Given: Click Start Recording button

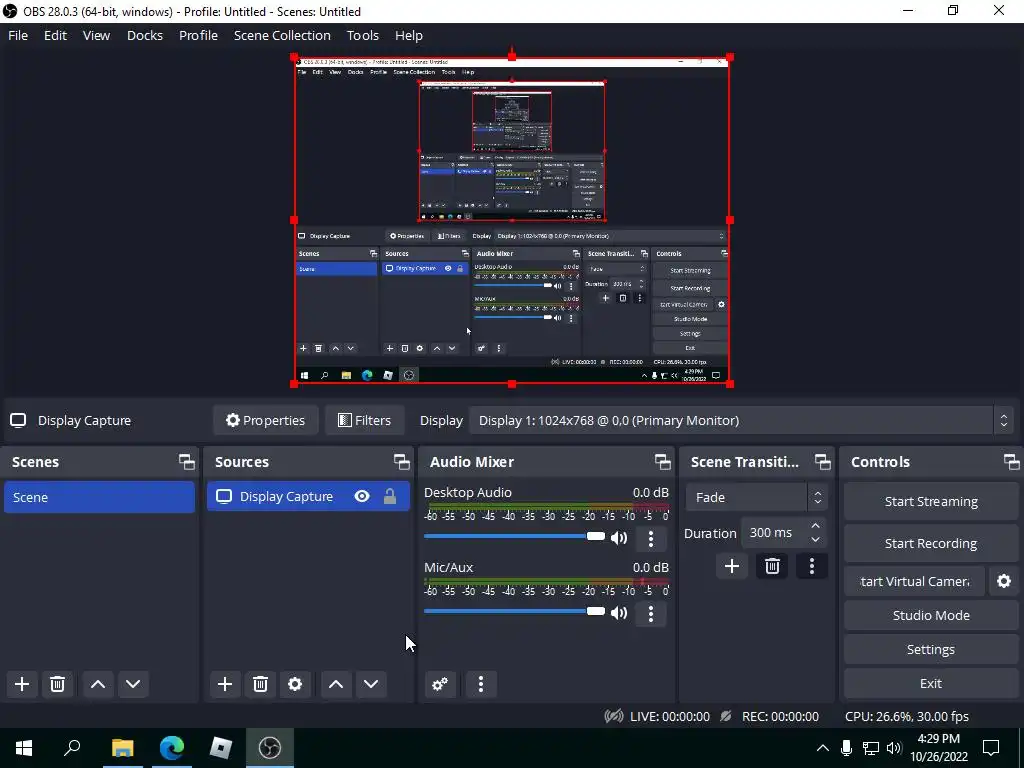Looking at the screenshot, I should click(x=931, y=543).
